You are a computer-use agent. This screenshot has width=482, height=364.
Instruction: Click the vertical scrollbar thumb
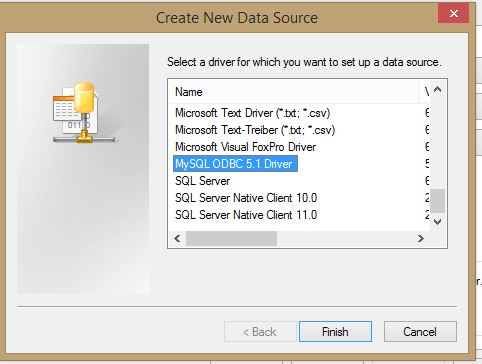coord(438,201)
